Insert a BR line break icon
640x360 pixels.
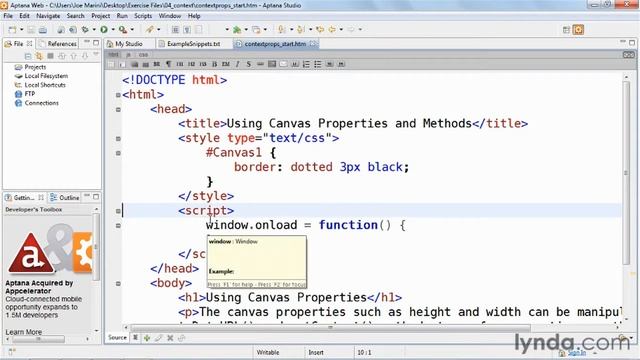[x=157, y=64]
